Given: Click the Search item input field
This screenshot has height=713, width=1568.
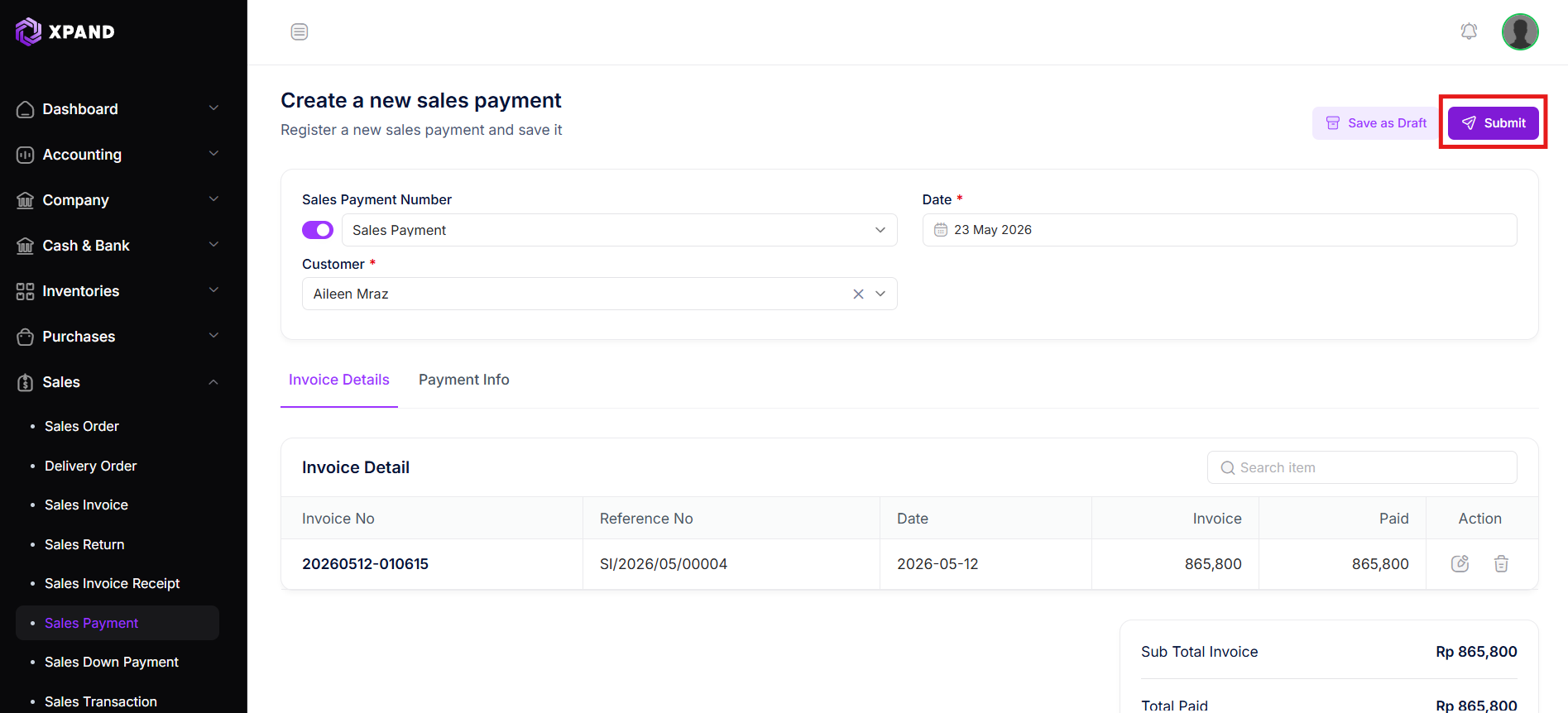Looking at the screenshot, I should tap(1362, 467).
